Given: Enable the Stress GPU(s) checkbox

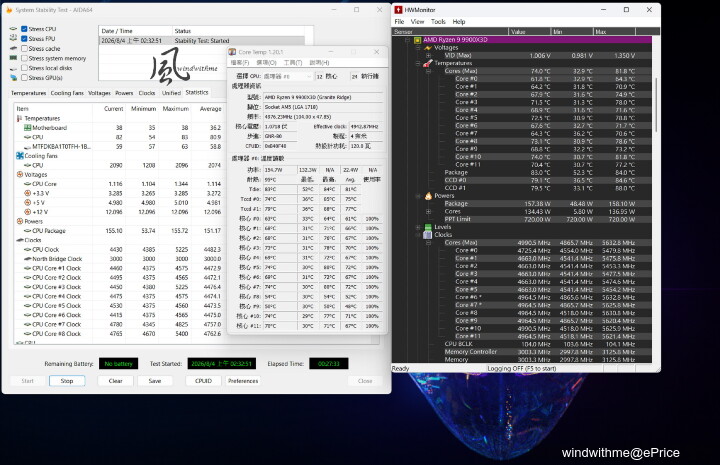Looking at the screenshot, I should pyautogui.click(x=24, y=78).
